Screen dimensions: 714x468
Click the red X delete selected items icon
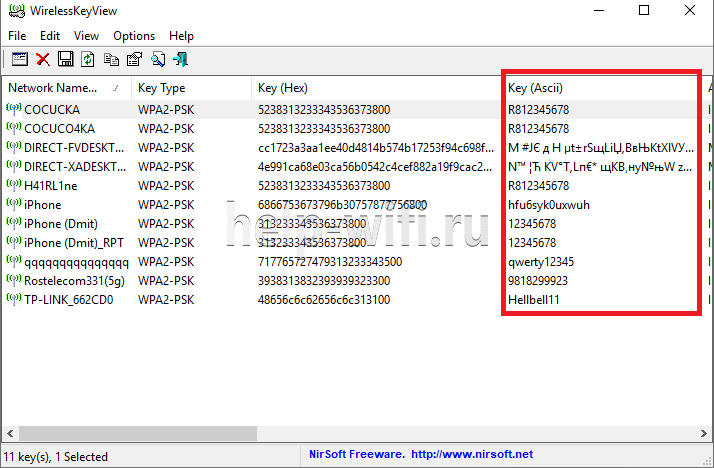pyautogui.click(x=43, y=59)
